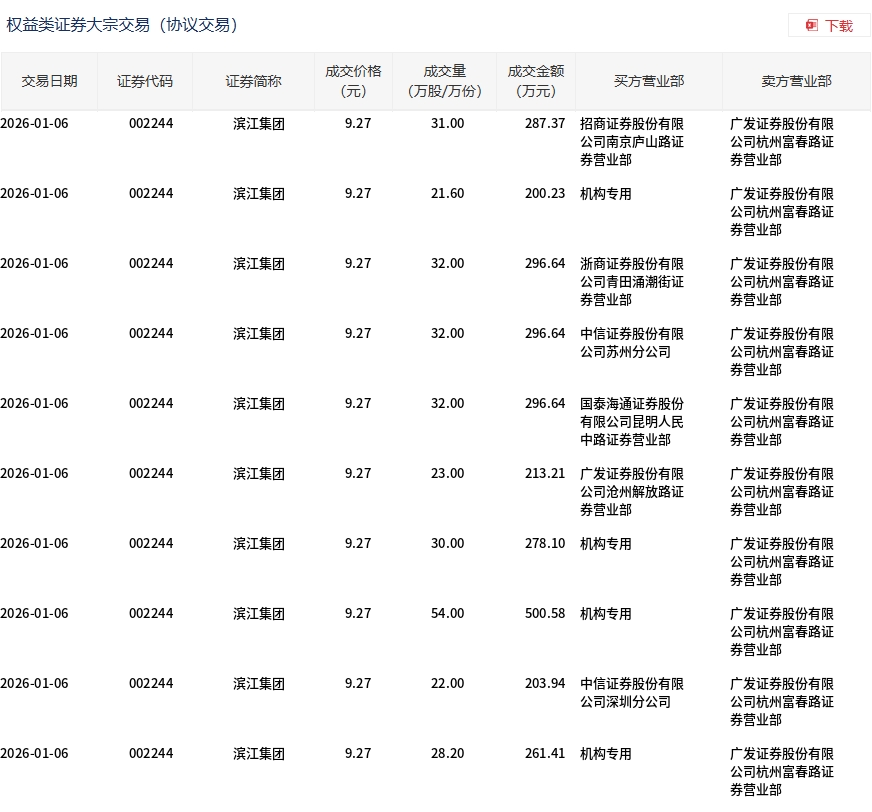Viewport: 872px width, 812px height.
Task: Select the volume 54.00 cell
Action: click(x=447, y=613)
